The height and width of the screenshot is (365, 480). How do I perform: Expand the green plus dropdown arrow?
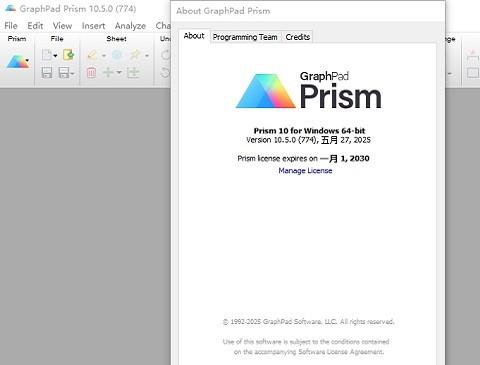119,72
